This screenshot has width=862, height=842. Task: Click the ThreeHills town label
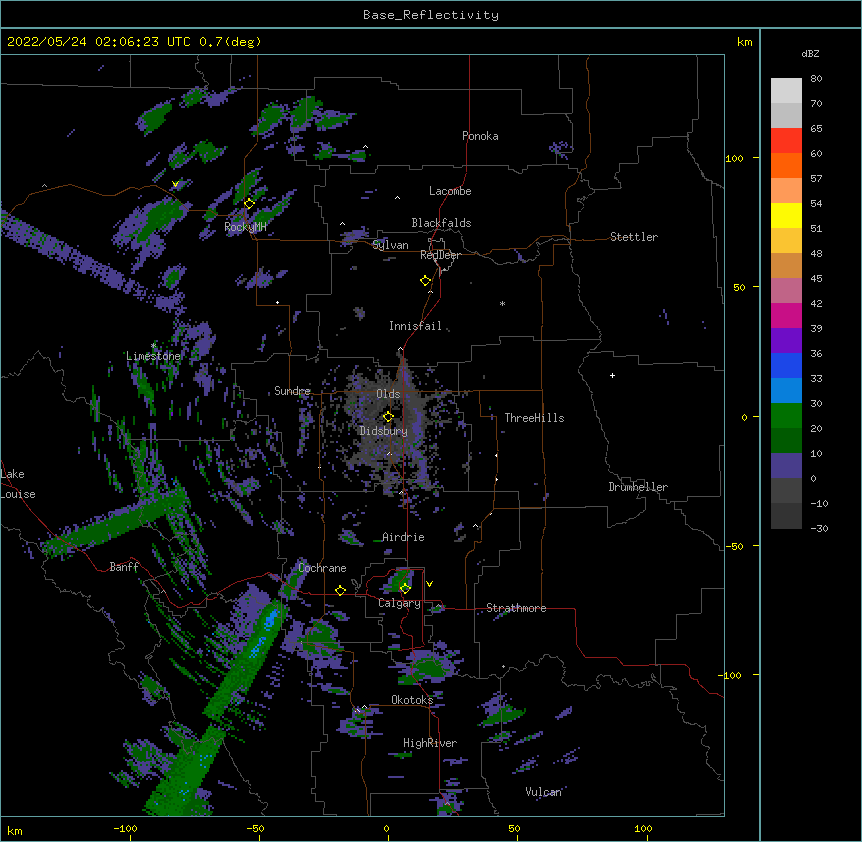534,418
